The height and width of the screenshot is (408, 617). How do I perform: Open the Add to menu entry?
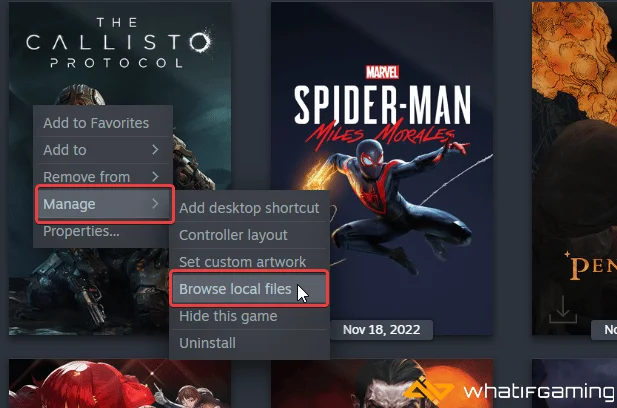pos(103,150)
